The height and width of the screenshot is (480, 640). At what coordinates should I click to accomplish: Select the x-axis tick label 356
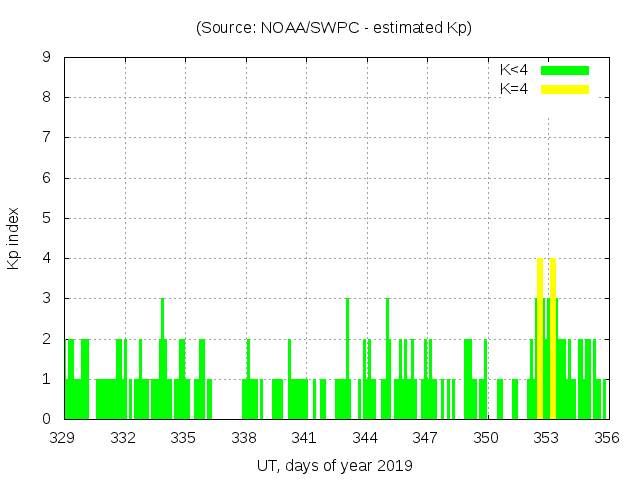pyautogui.click(x=606, y=438)
